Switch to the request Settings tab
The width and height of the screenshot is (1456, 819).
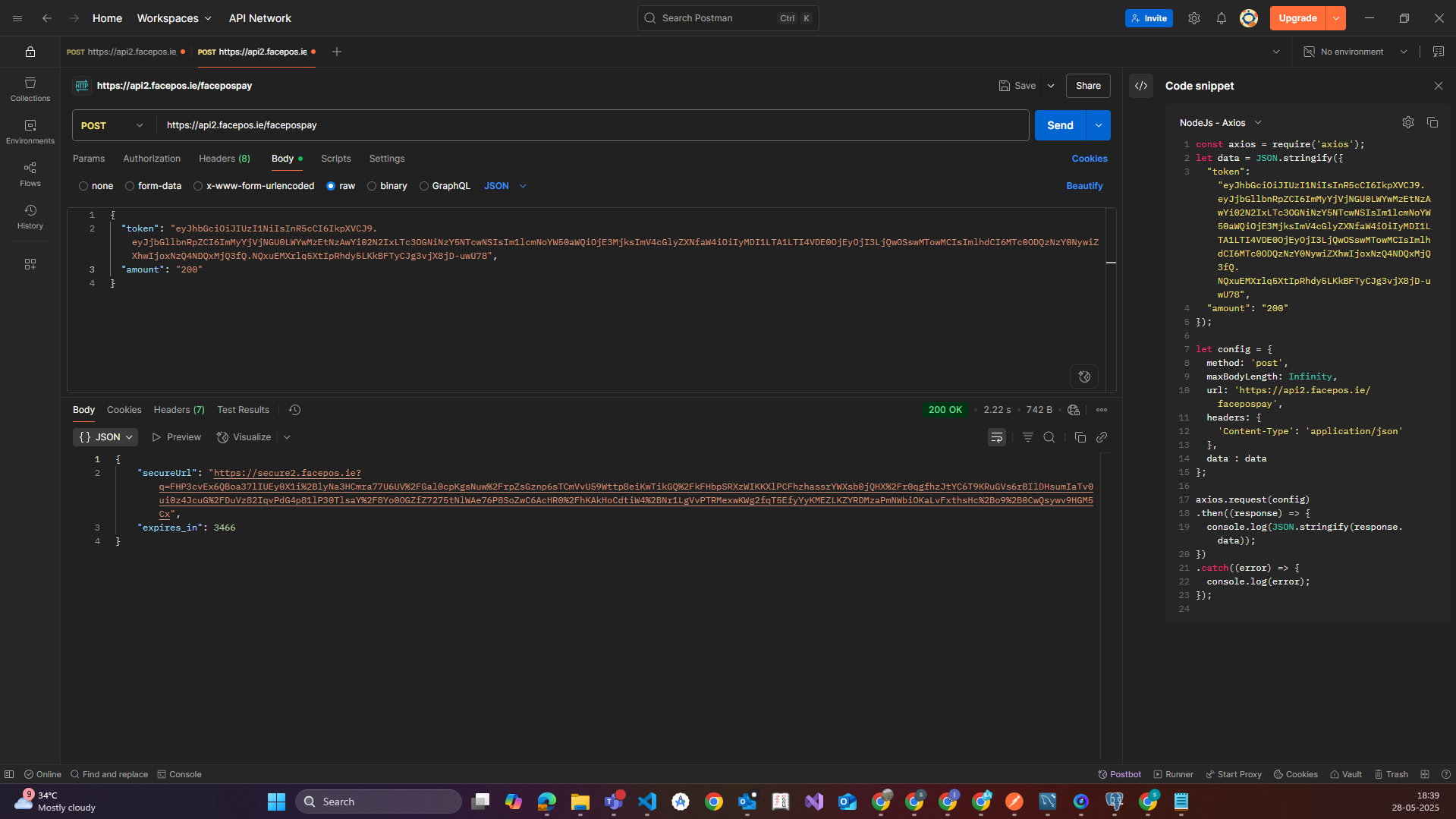(x=387, y=159)
